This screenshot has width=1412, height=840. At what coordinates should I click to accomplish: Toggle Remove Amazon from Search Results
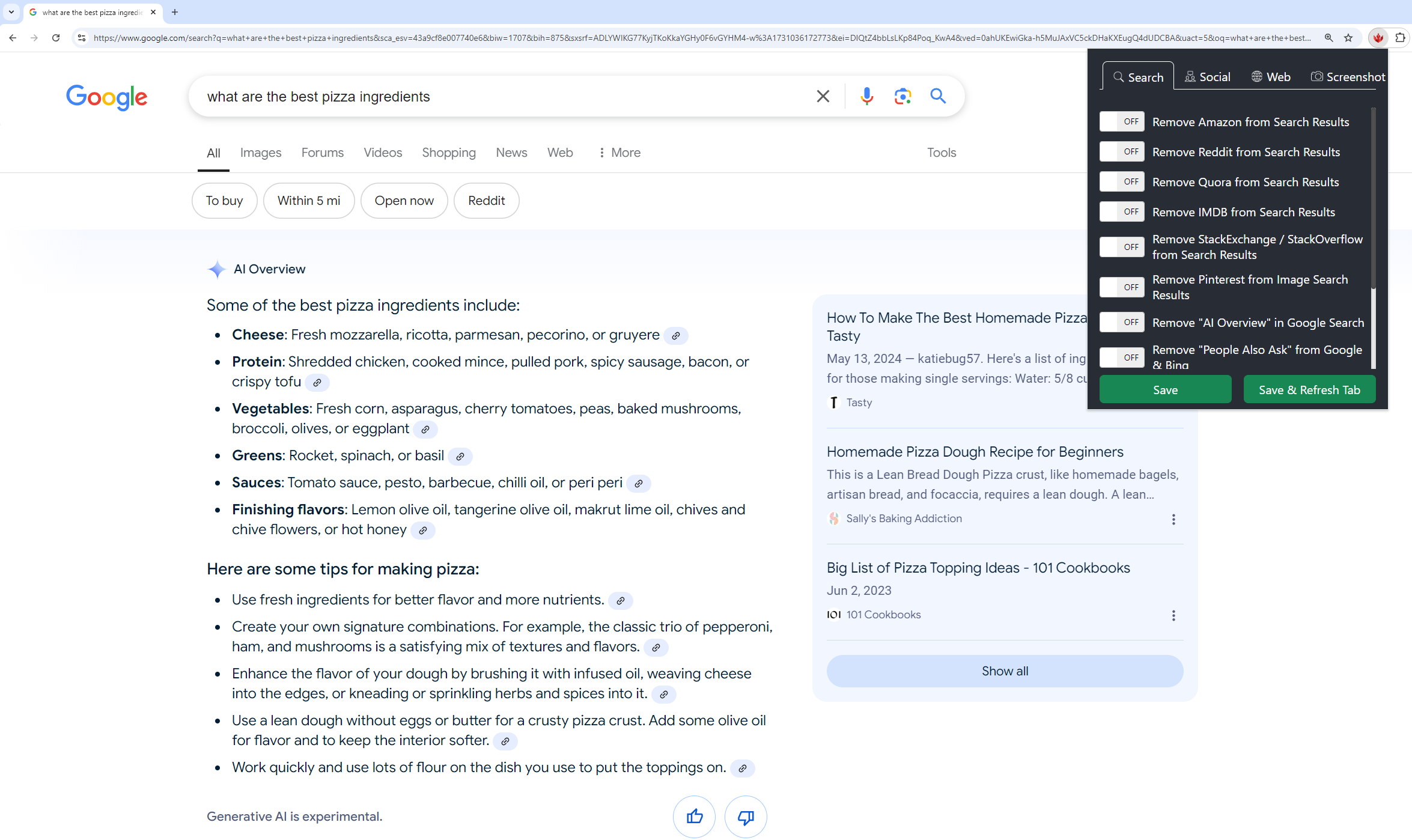point(1122,122)
